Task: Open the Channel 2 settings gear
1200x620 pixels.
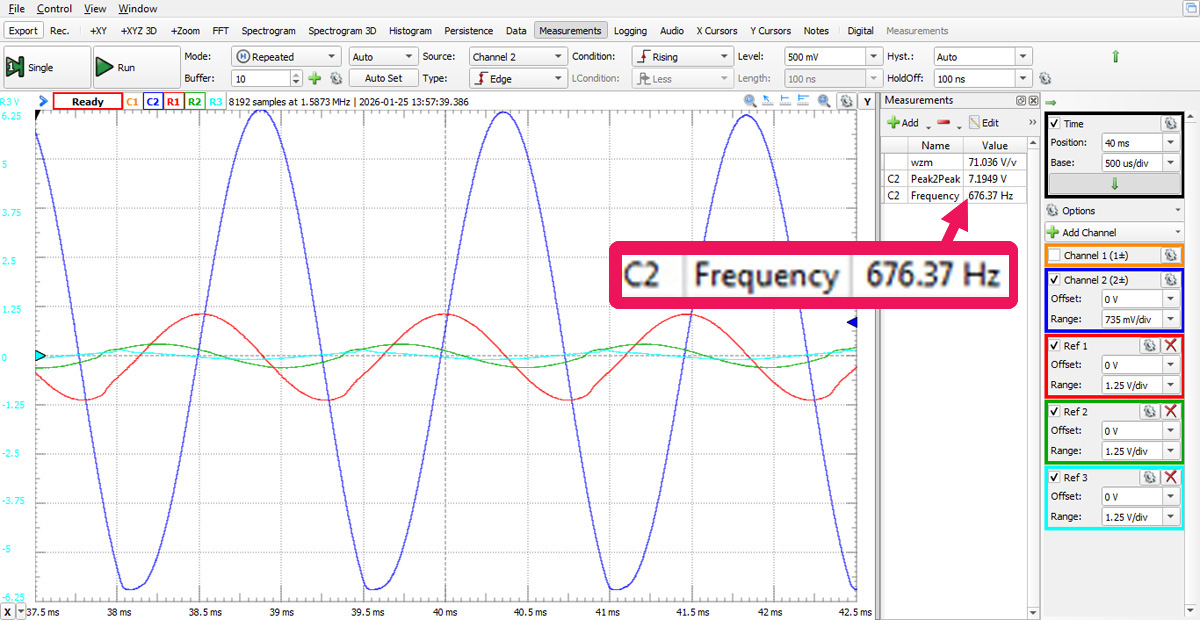Action: [x=1169, y=279]
